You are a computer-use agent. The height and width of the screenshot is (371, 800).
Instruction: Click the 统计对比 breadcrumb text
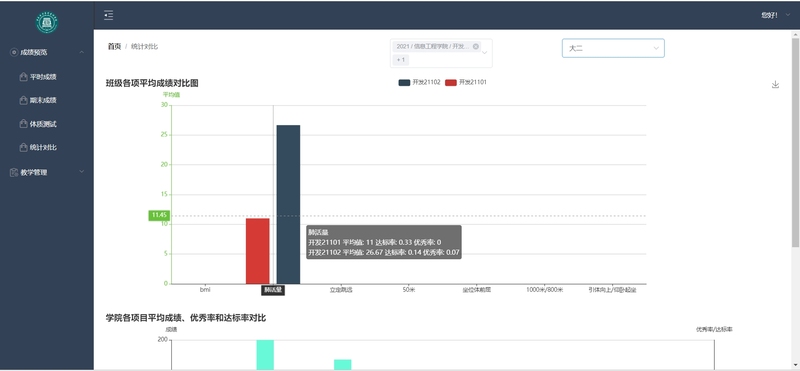click(x=144, y=46)
